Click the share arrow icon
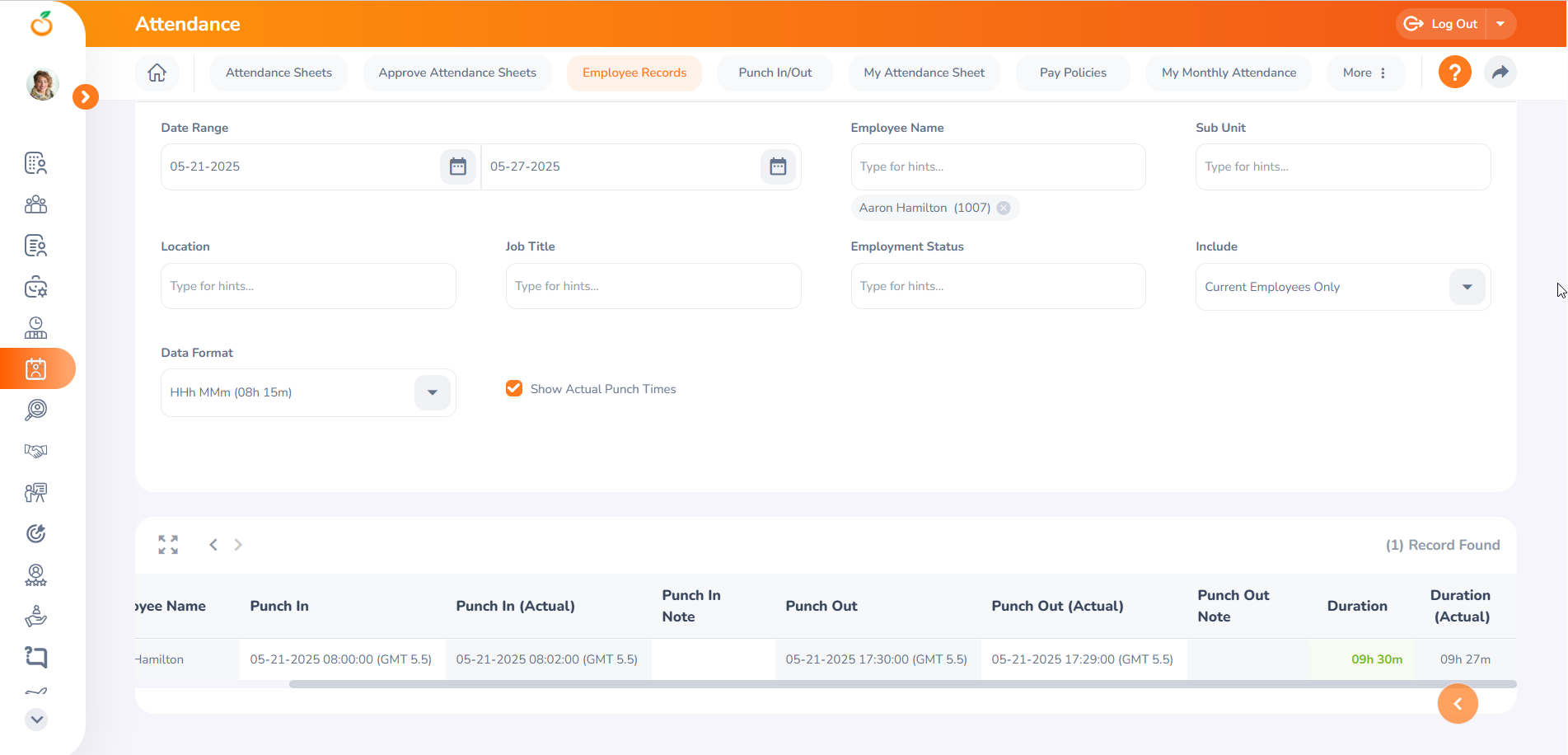 [x=1500, y=73]
